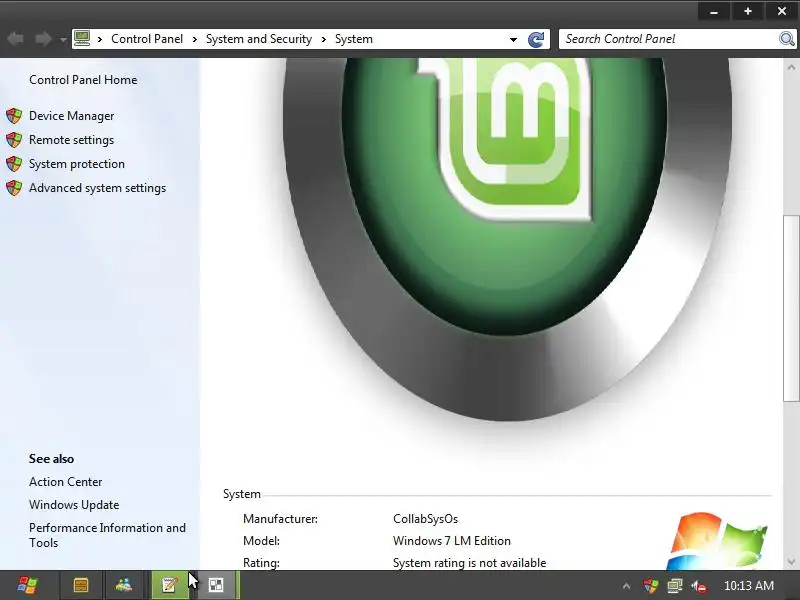Open address bar history dropdown
This screenshot has height=600, width=800.
tap(513, 39)
